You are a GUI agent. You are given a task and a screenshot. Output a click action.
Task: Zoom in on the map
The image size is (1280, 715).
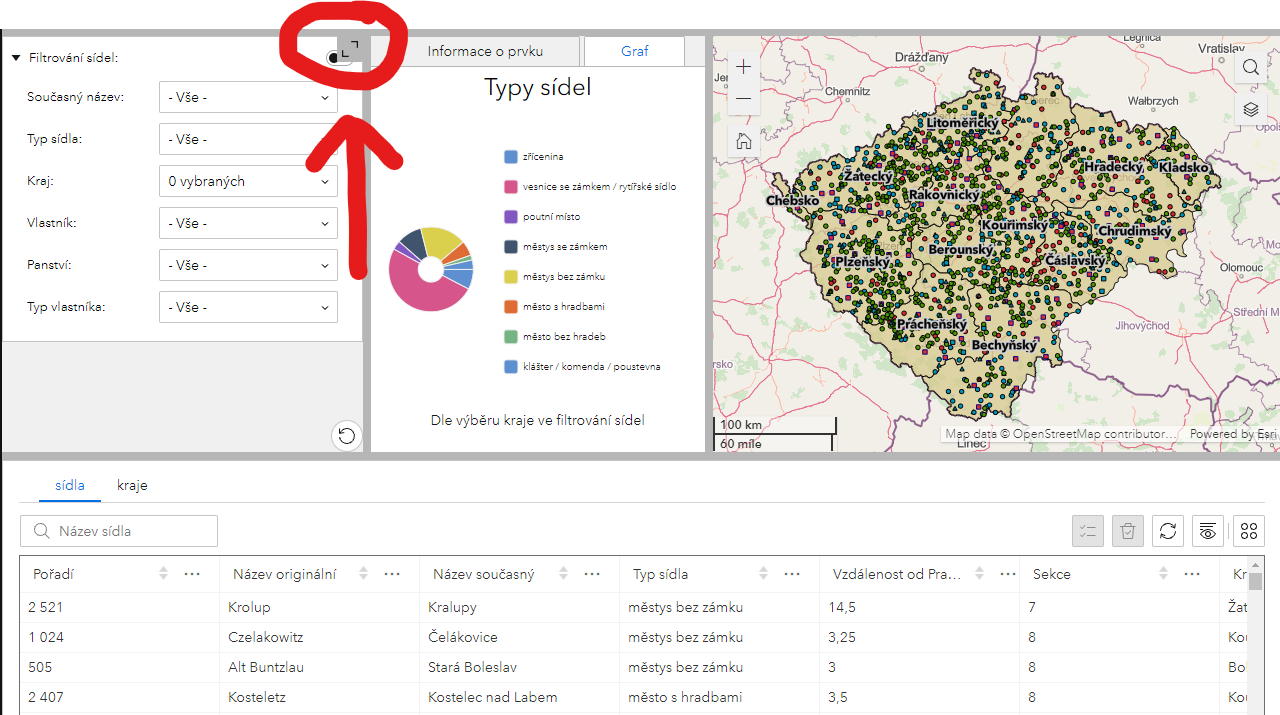(x=743, y=66)
